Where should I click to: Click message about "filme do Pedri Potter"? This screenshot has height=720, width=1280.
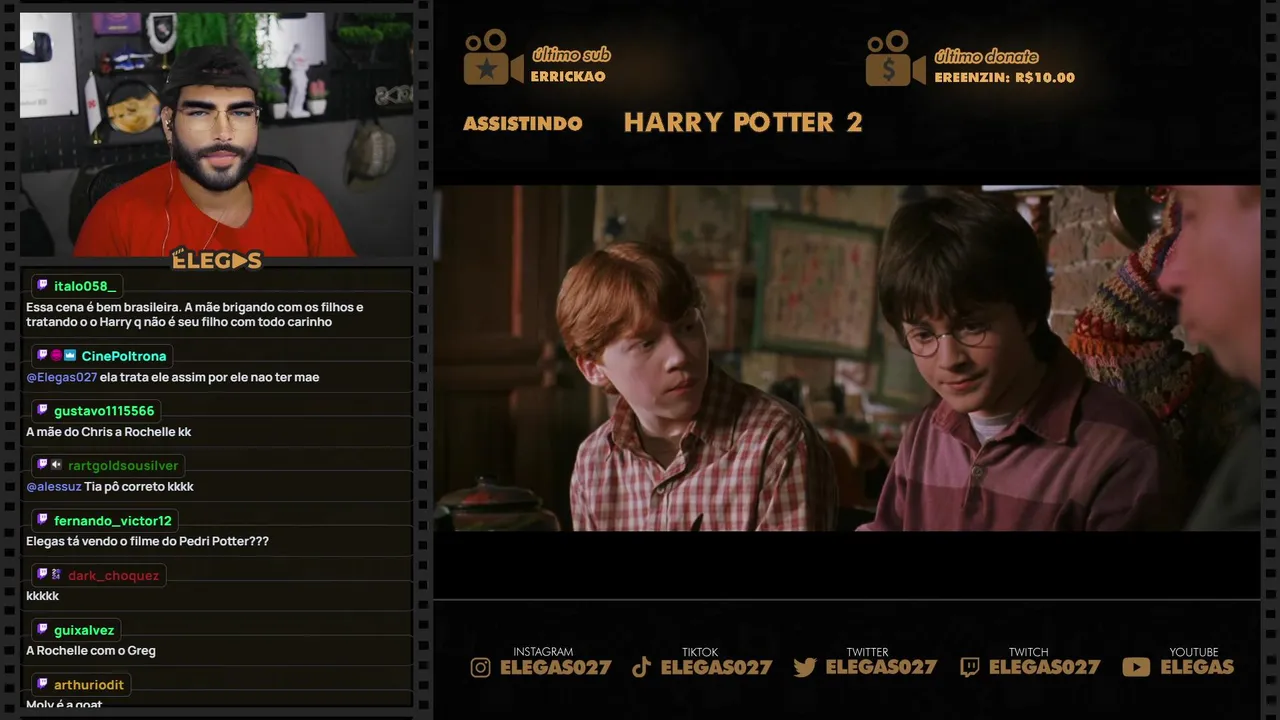[147, 541]
